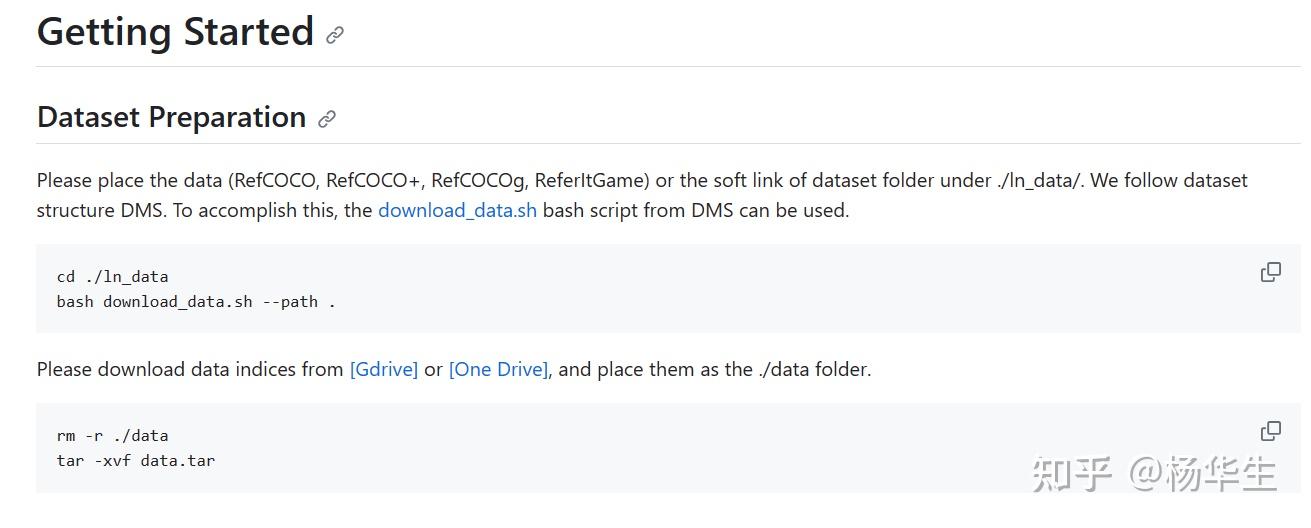Click the 'bash download_data.sh --path .' line
This screenshot has height=528, width=1311.
(x=196, y=301)
